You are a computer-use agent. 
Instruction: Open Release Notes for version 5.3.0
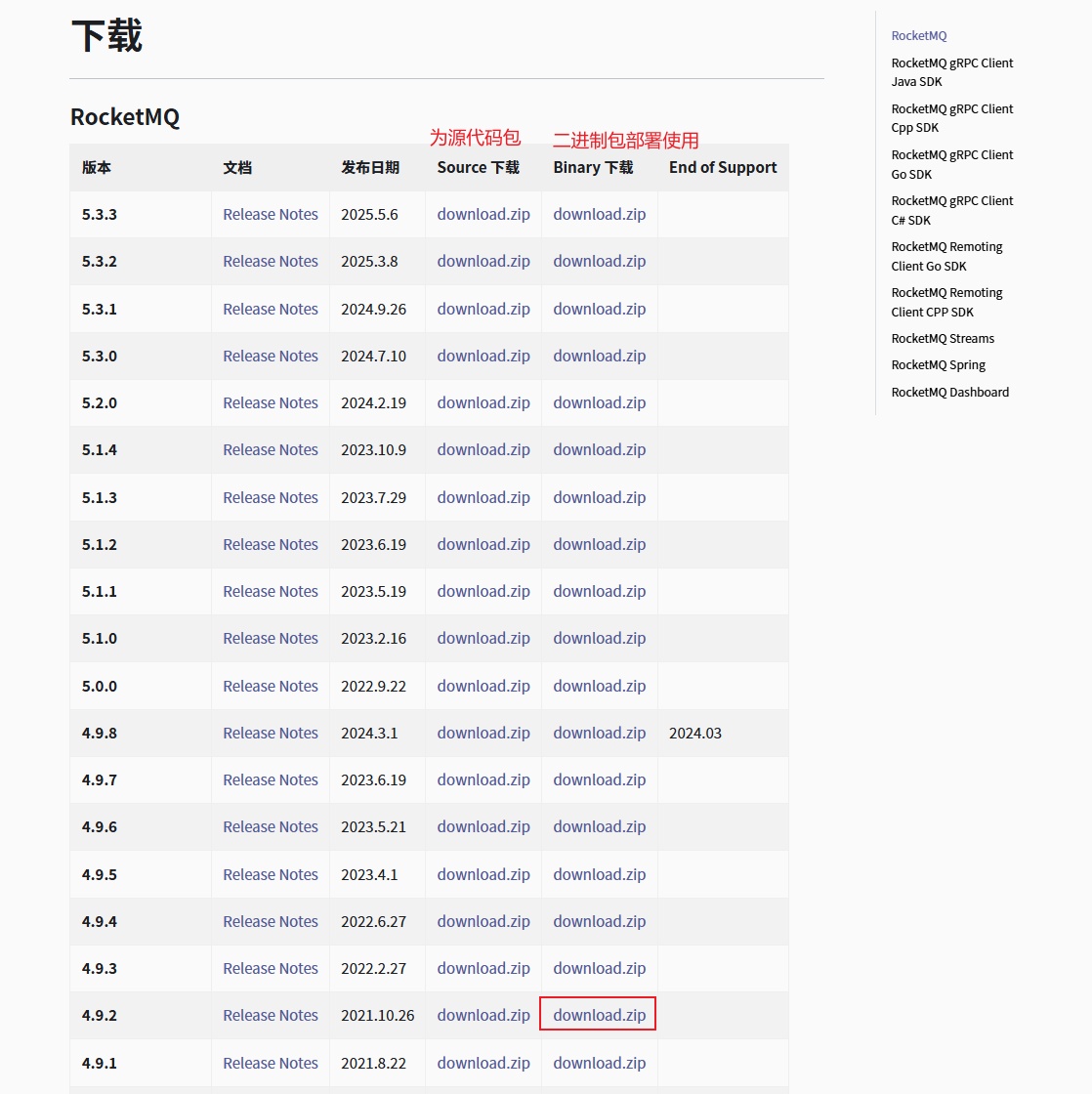(270, 356)
